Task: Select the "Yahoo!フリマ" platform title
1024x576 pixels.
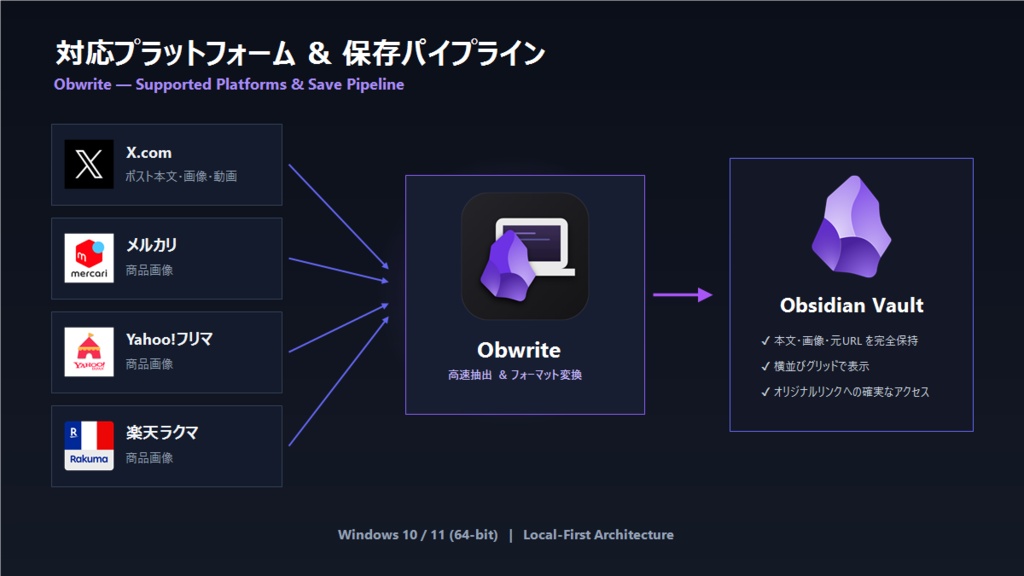Action: coord(169,339)
